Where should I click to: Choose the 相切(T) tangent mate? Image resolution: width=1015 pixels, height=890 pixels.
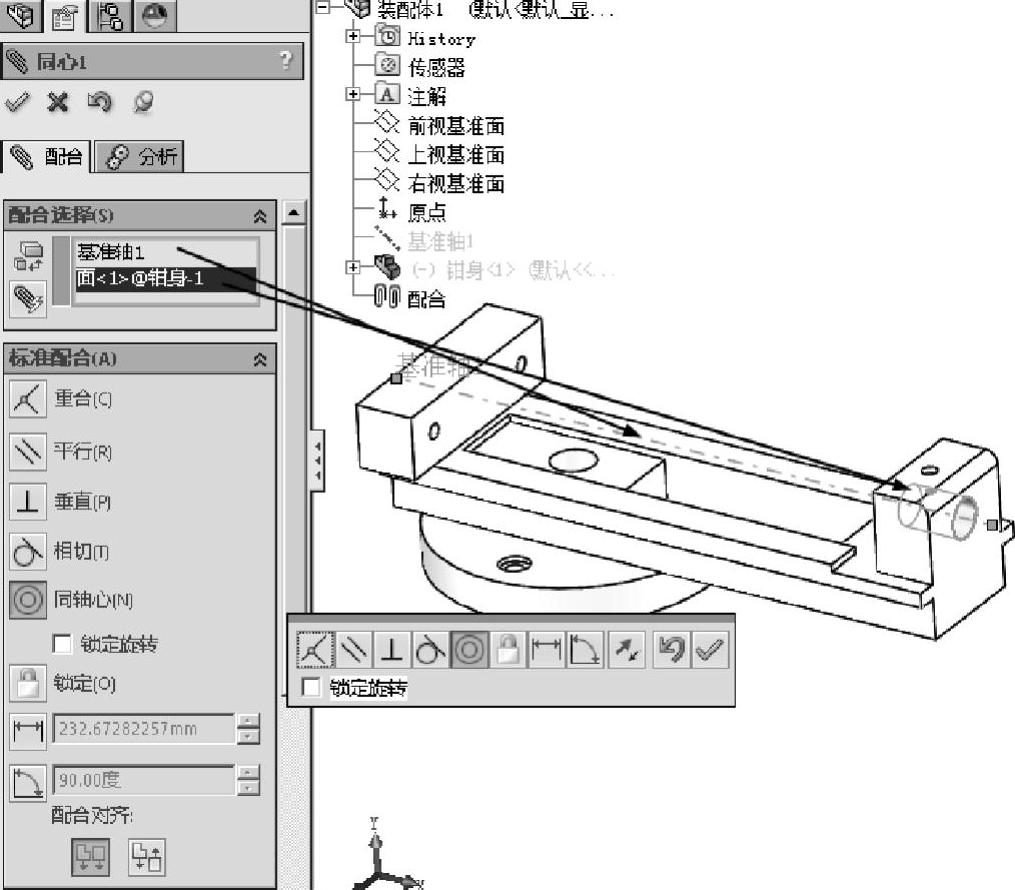(x=28, y=551)
